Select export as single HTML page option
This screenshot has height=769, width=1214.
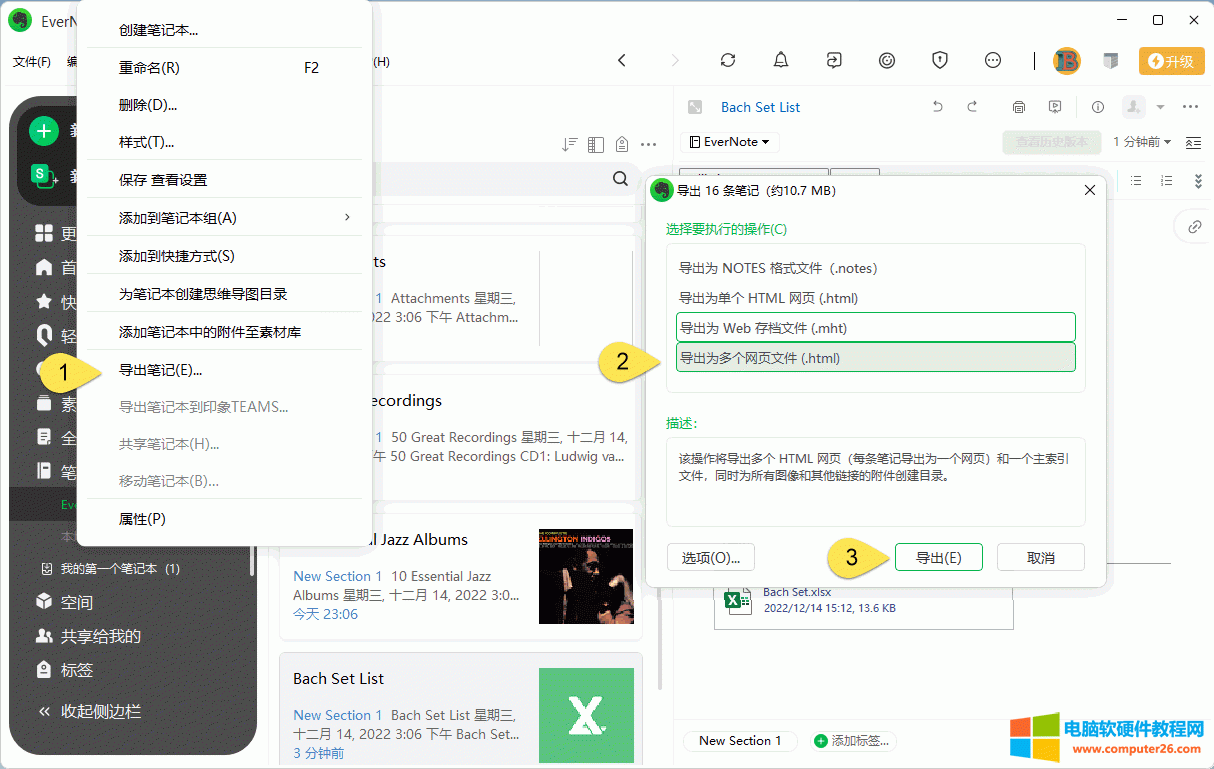768,298
